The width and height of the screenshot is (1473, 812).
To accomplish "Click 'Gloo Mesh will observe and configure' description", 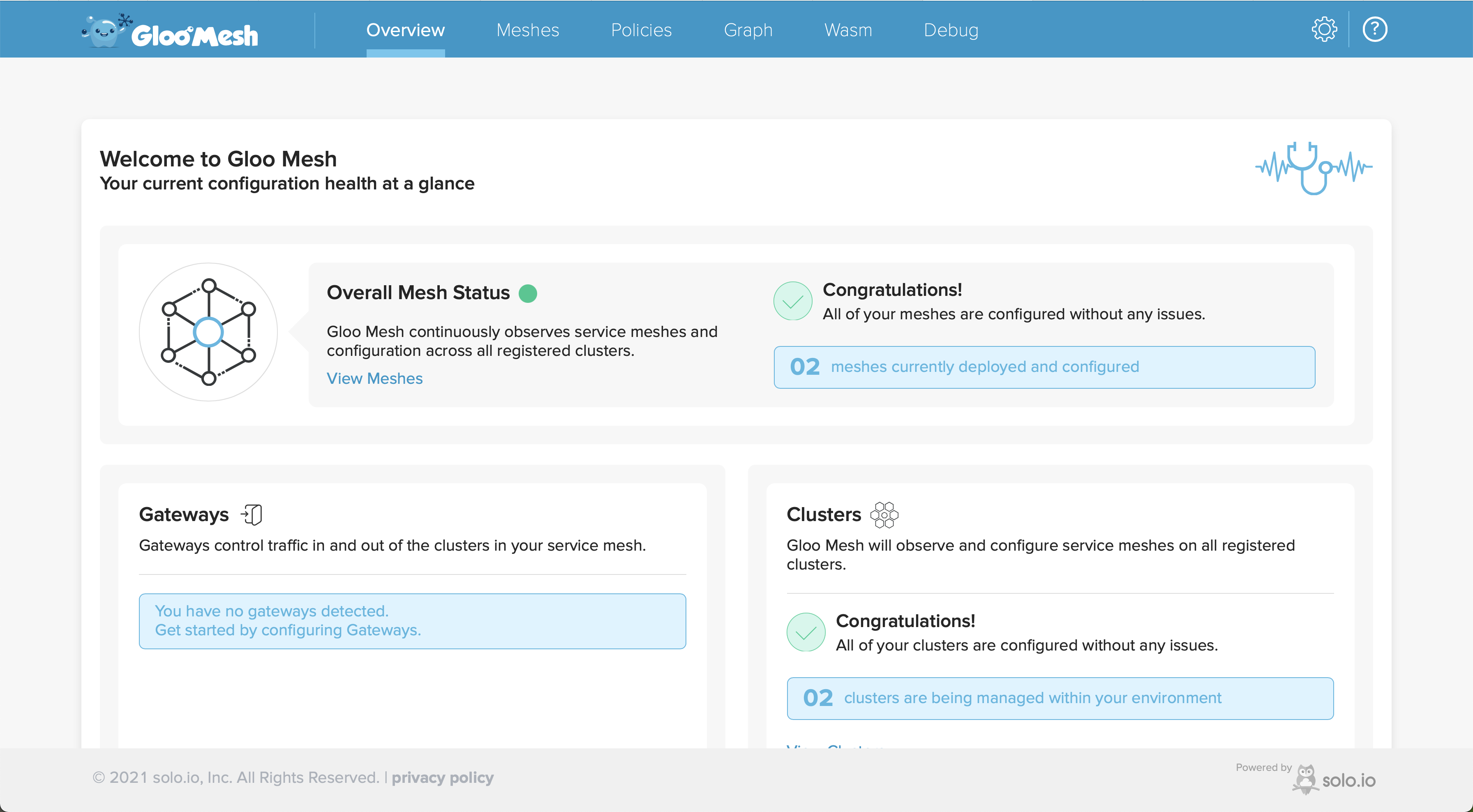I will click(1041, 555).
